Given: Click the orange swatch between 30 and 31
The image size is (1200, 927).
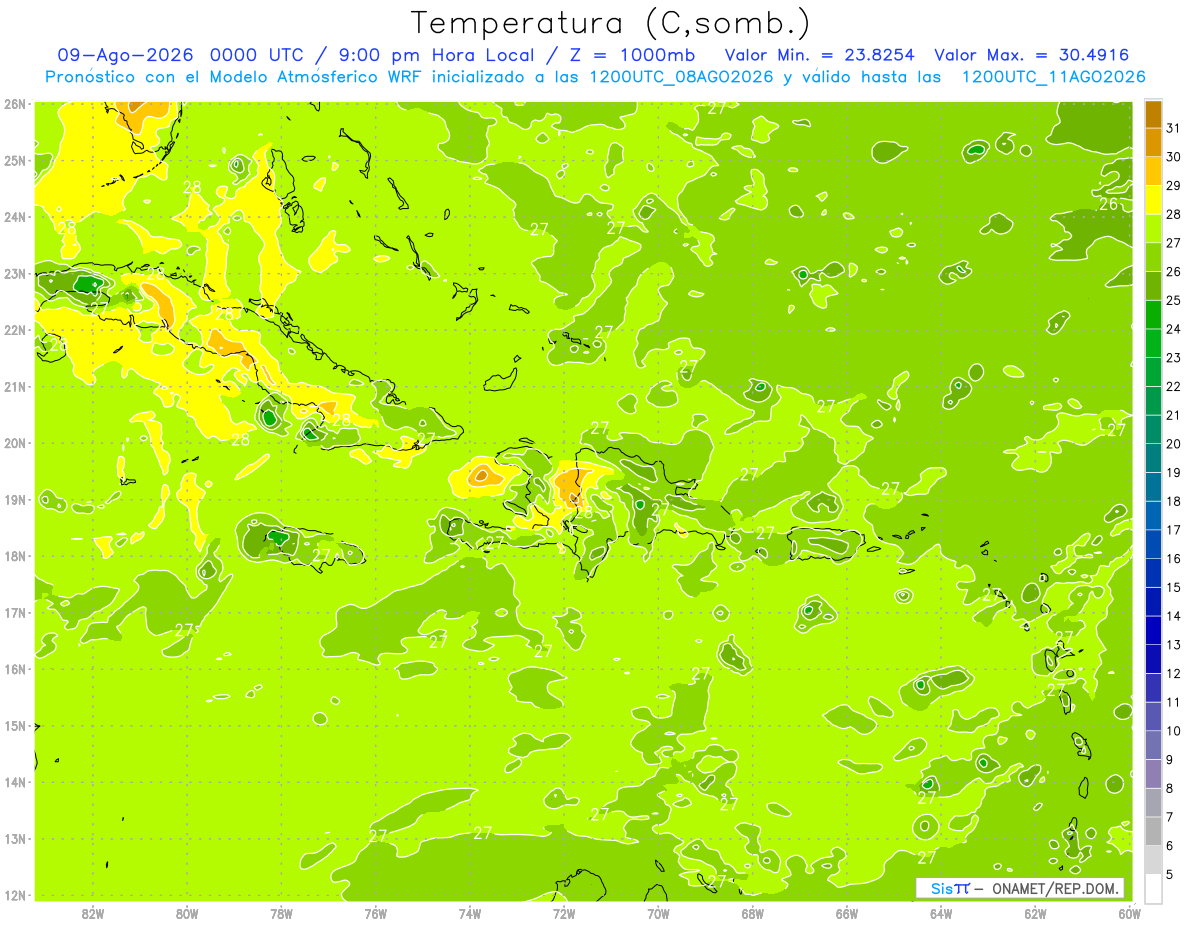Looking at the screenshot, I should click(x=1154, y=142).
